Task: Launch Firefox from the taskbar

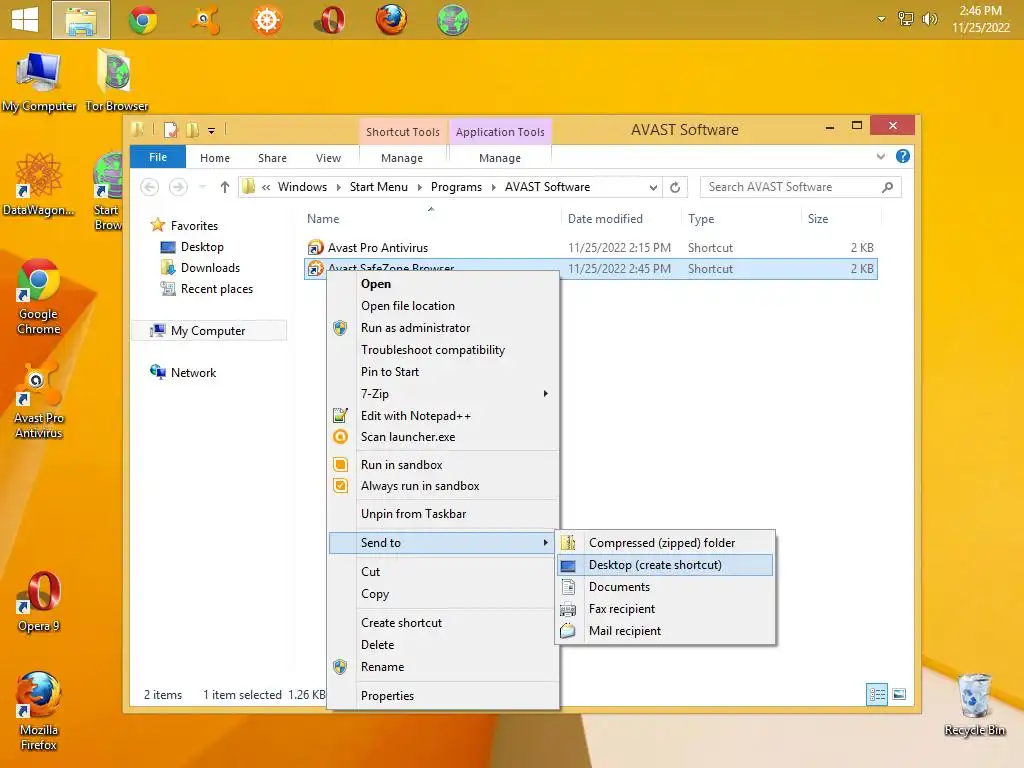Action: coord(391,20)
